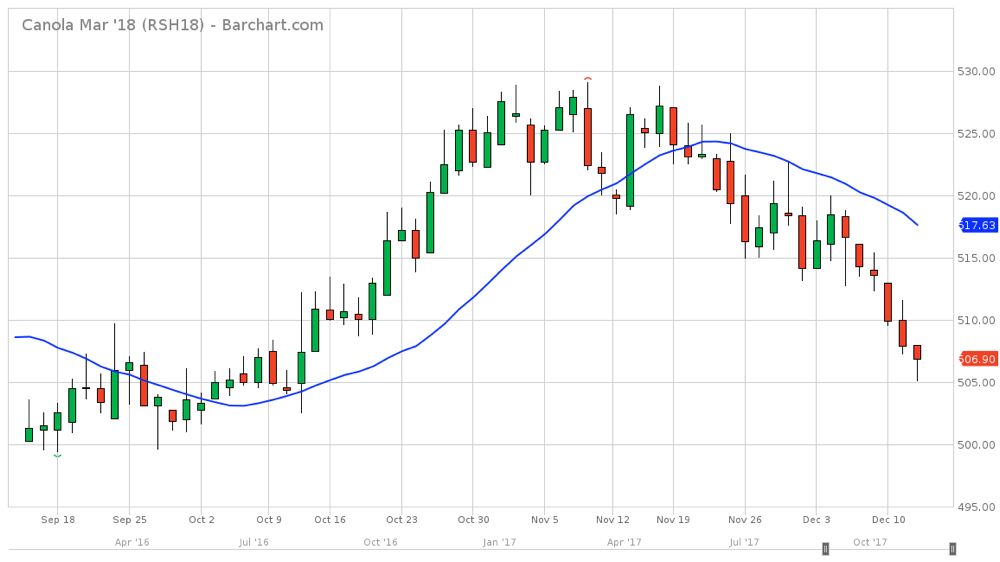Click the 515.00 price axis label

pyautogui.click(x=976, y=258)
